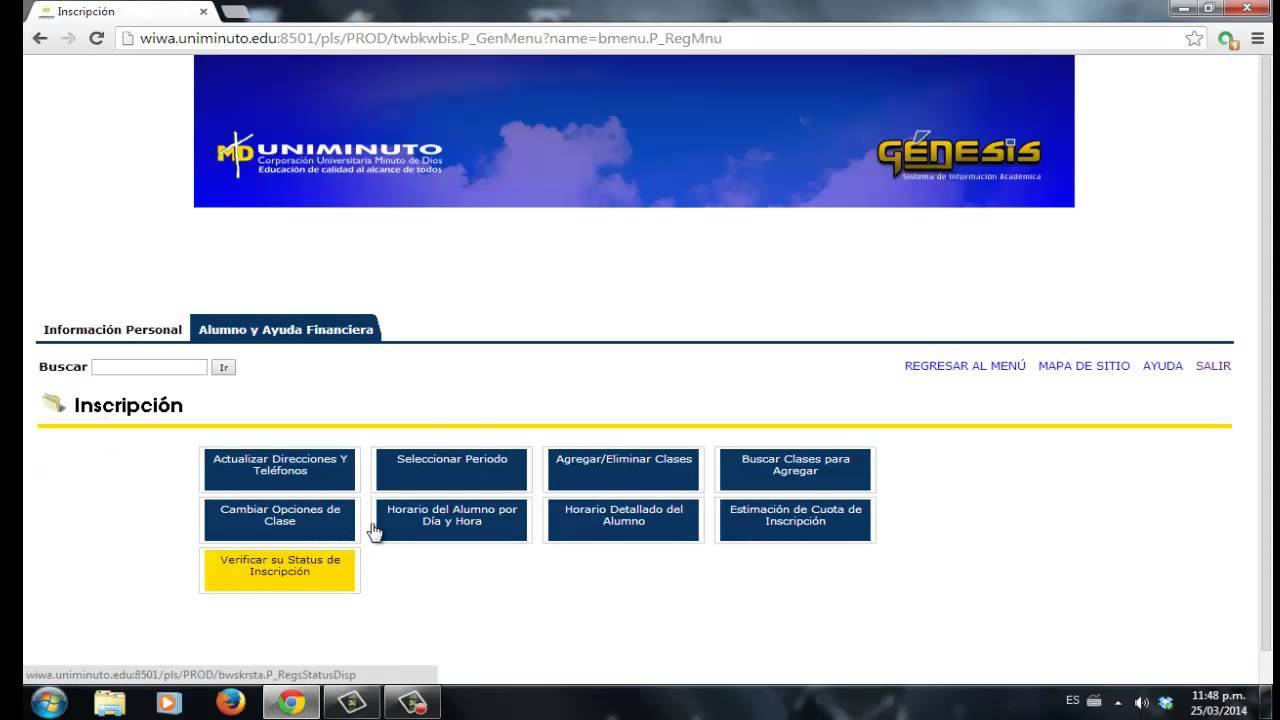Screen dimensions: 1280x720
Task: Click the SALIR link
Action: pyautogui.click(x=1213, y=366)
